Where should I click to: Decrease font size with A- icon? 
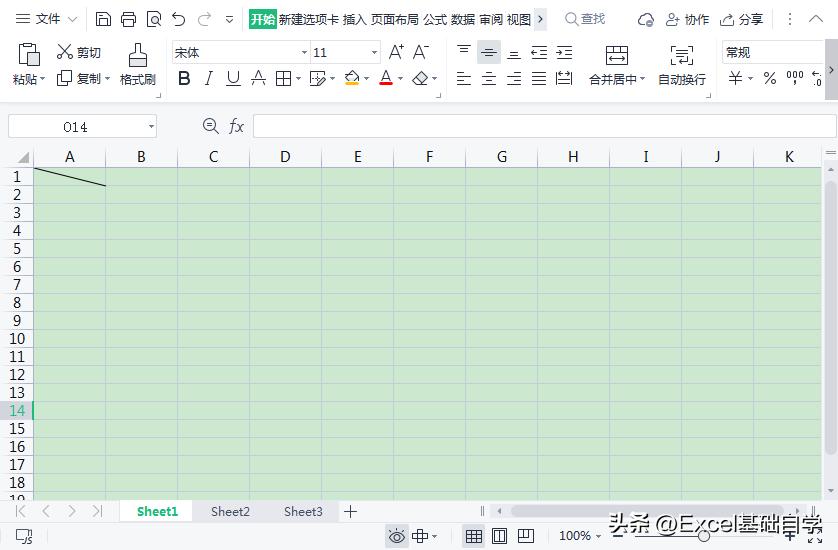coord(421,52)
